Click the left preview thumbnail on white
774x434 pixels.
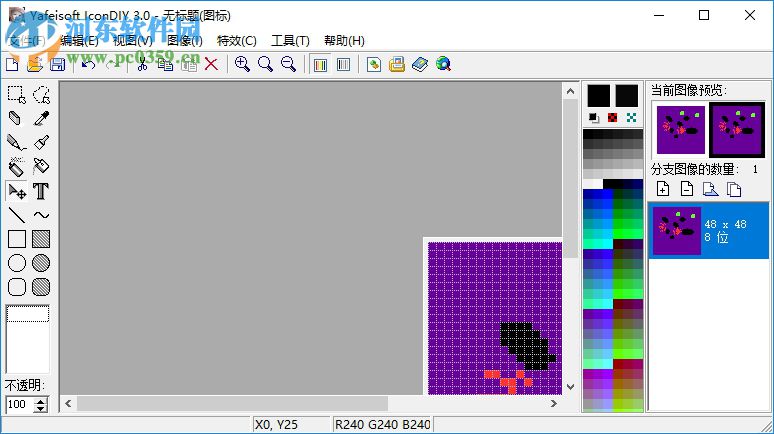[x=681, y=130]
